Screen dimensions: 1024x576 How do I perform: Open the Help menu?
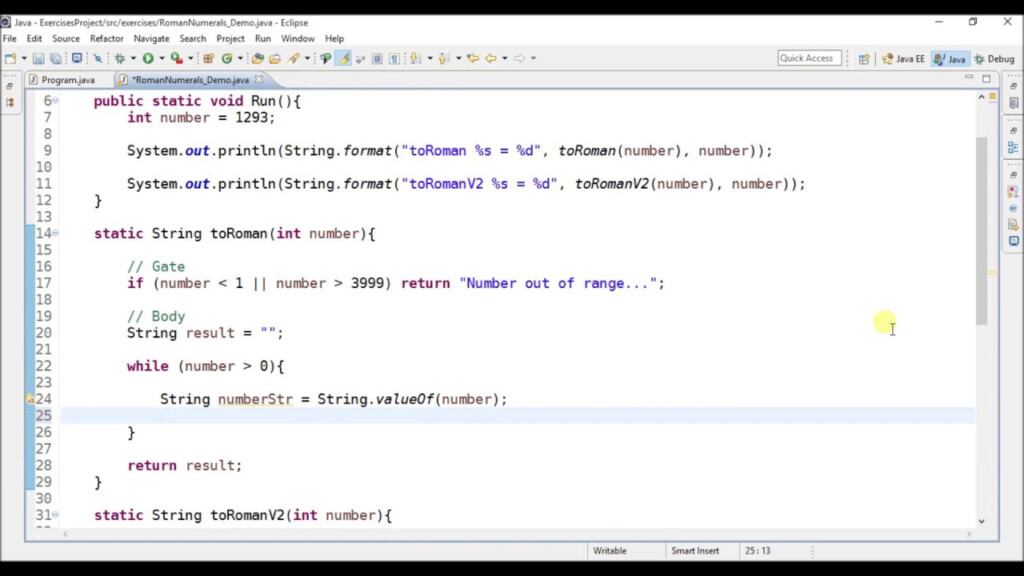pos(334,39)
